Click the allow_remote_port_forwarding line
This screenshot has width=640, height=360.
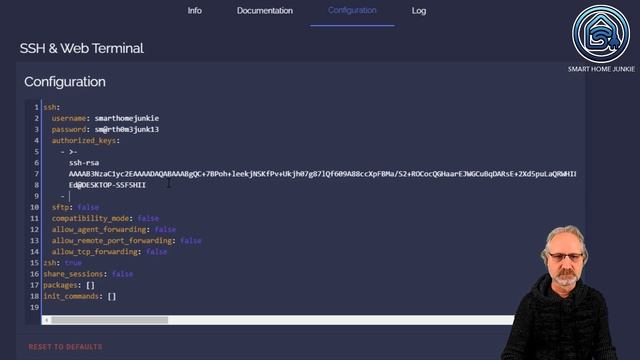[x=127, y=240]
